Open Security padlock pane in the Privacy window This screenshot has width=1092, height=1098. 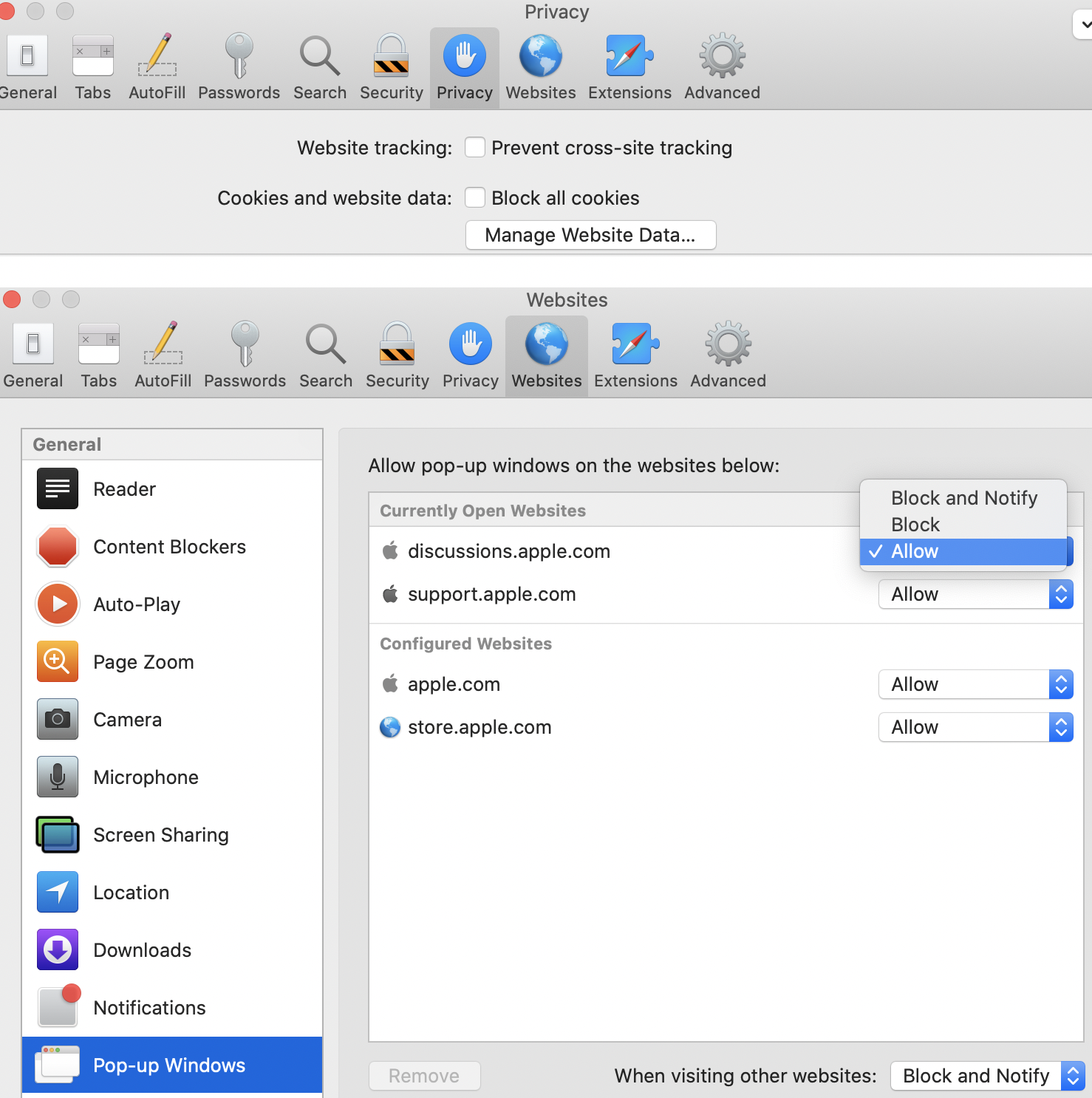[392, 68]
